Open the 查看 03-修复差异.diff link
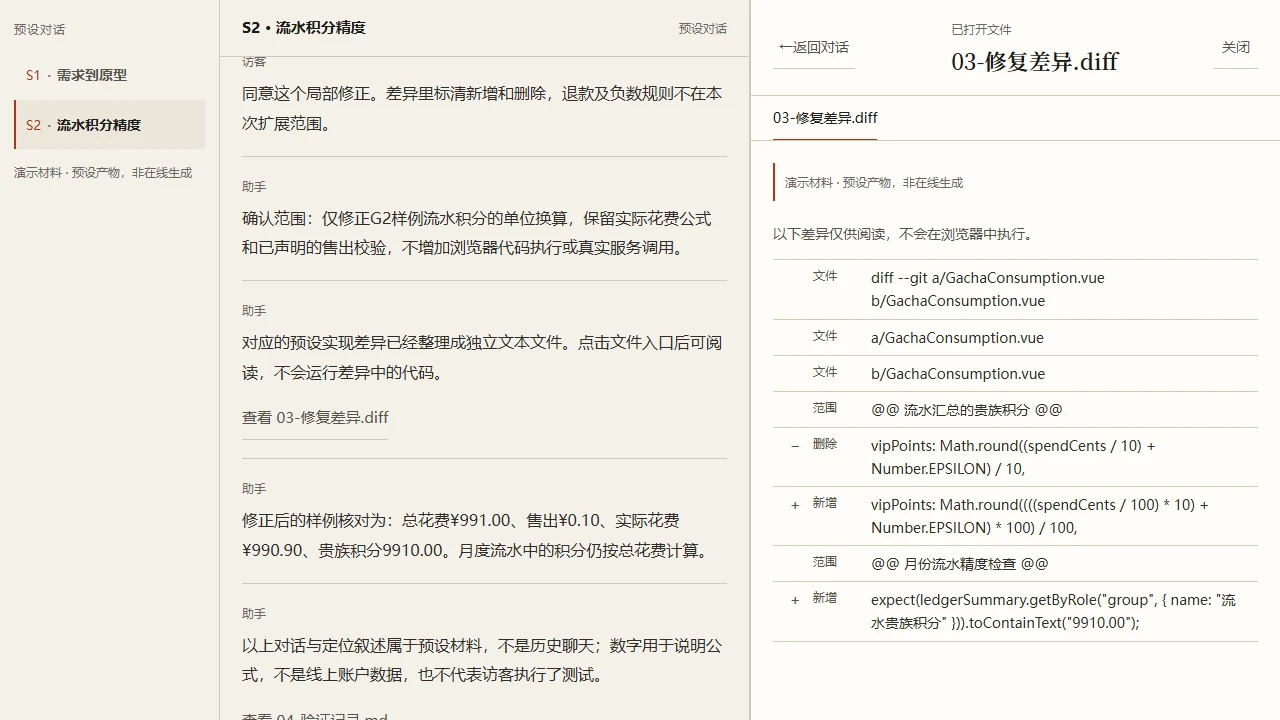 click(315, 418)
